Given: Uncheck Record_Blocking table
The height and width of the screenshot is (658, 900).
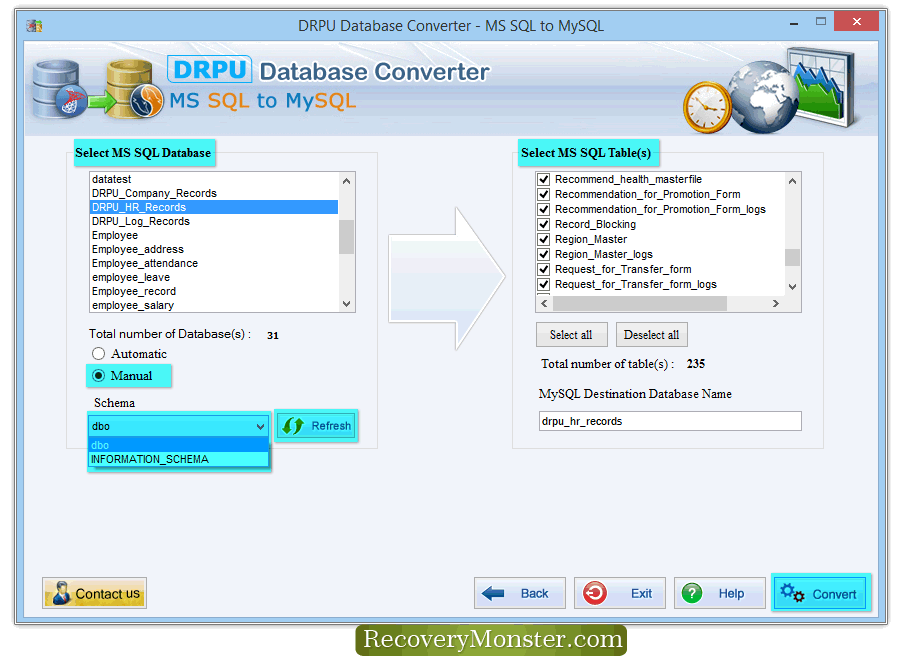Looking at the screenshot, I should click(544, 224).
